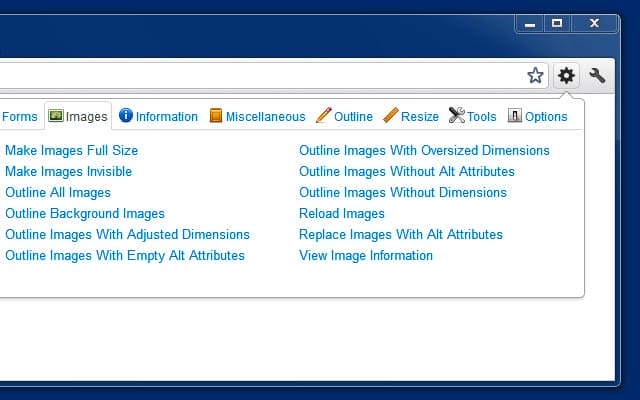Click the bookmark star icon
The height and width of the screenshot is (400, 640).
536,75
